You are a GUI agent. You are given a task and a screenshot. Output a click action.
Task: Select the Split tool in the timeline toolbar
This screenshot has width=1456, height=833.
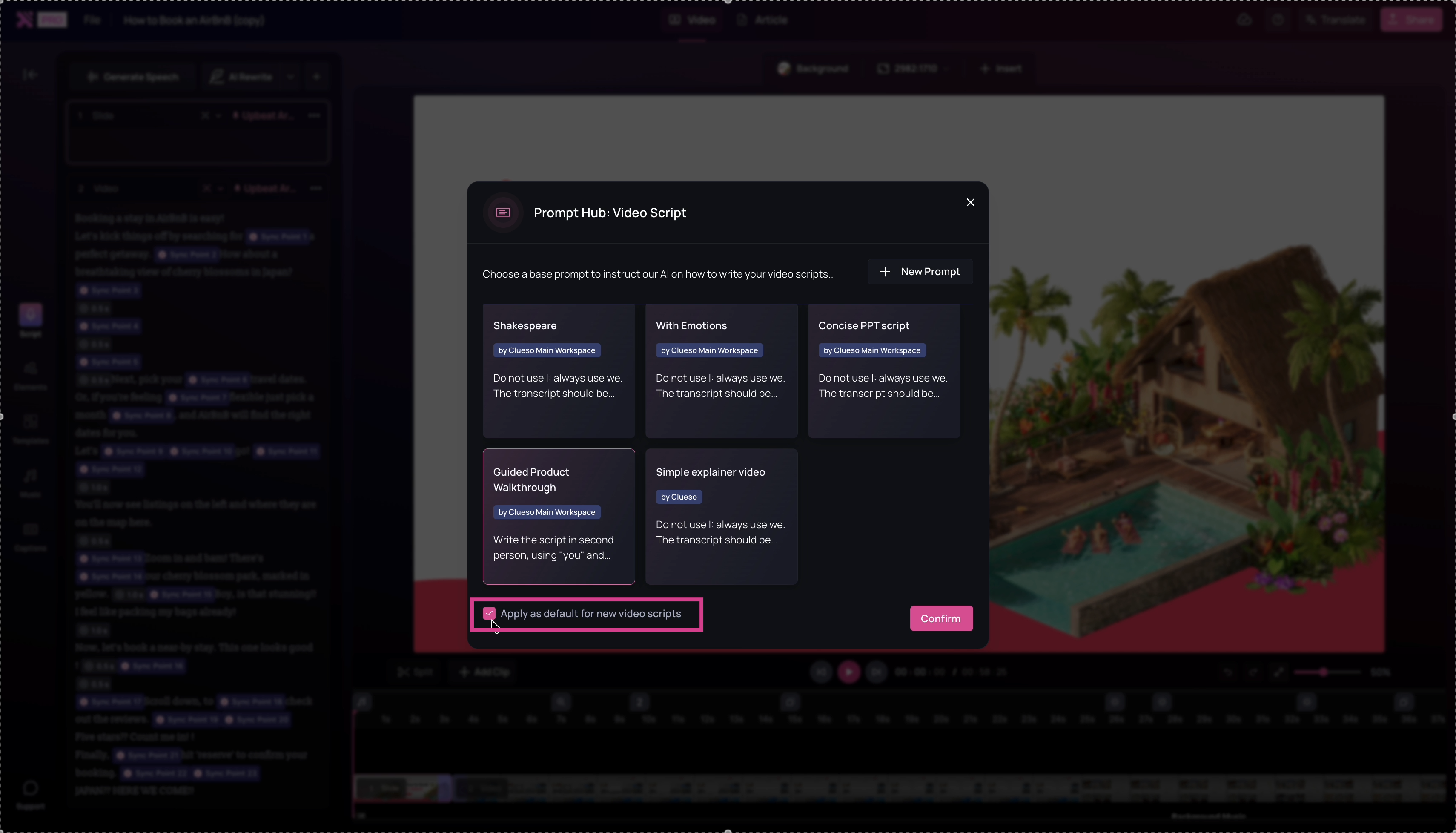click(416, 672)
